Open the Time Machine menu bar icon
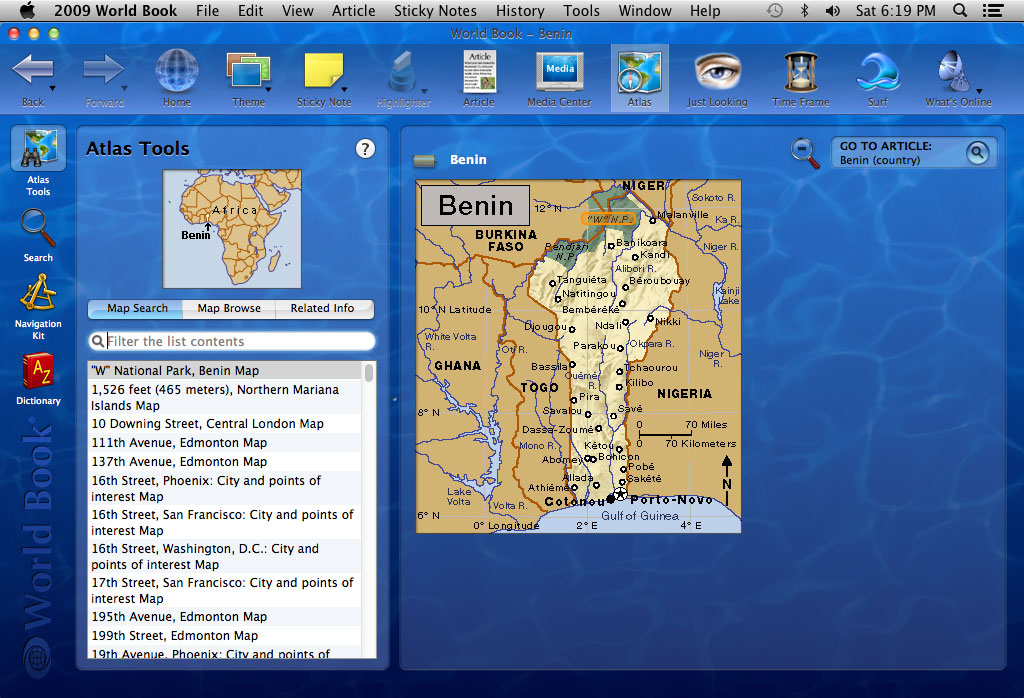This screenshot has width=1024, height=698. tap(775, 10)
